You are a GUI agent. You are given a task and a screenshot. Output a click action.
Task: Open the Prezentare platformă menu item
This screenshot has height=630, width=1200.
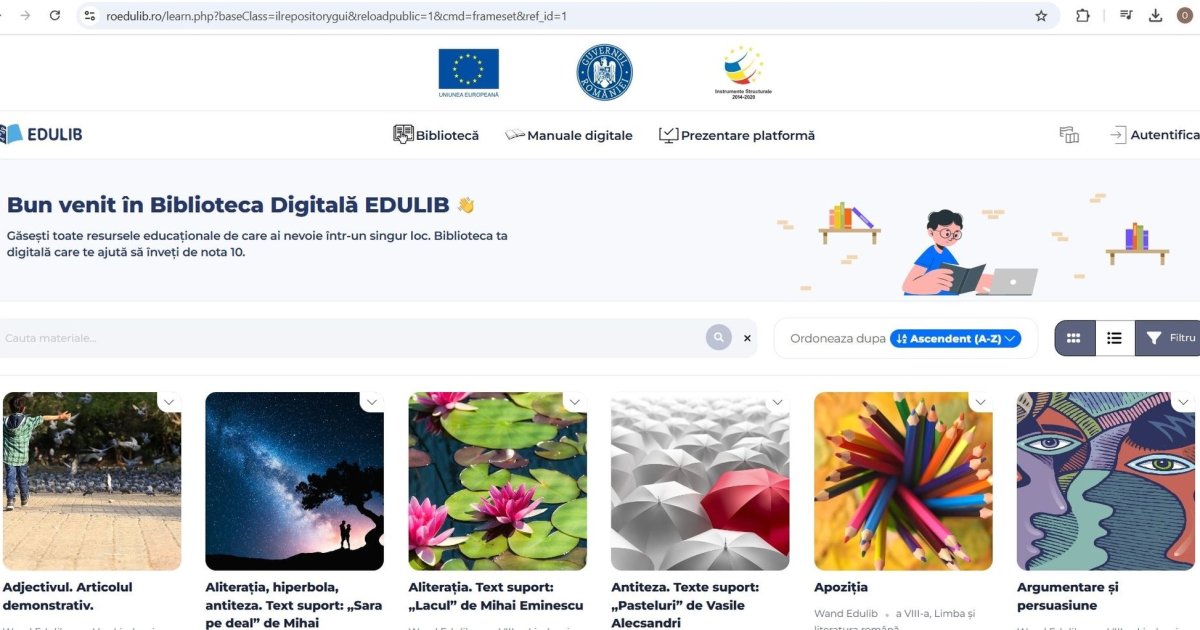(737, 135)
